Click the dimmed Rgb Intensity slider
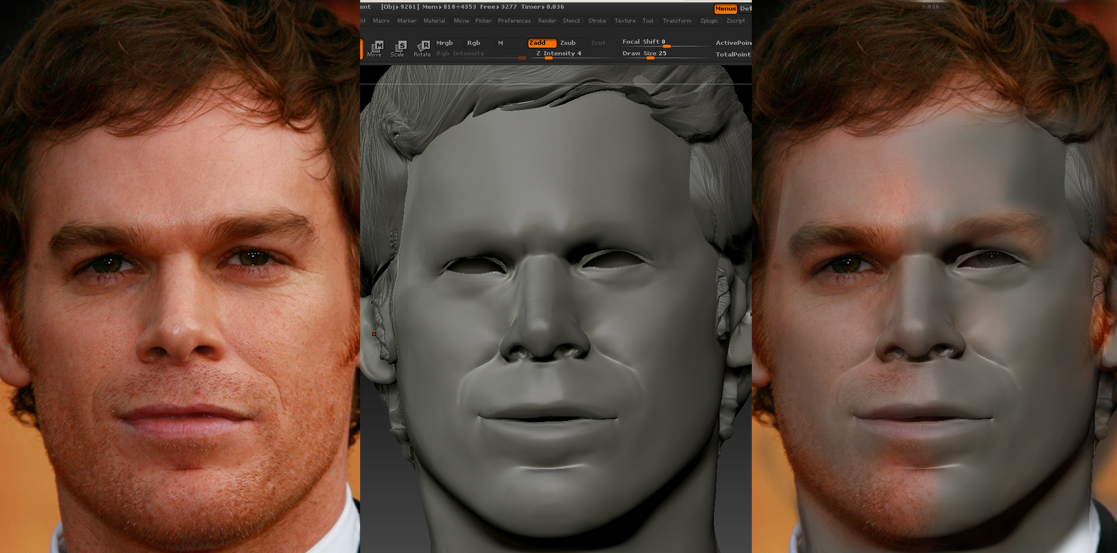This screenshot has width=1117, height=553. pos(481,54)
